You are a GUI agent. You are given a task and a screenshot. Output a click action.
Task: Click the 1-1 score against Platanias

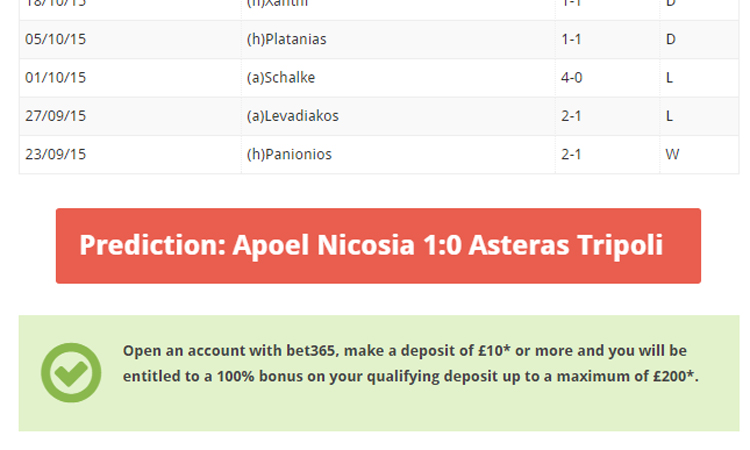(x=607, y=39)
